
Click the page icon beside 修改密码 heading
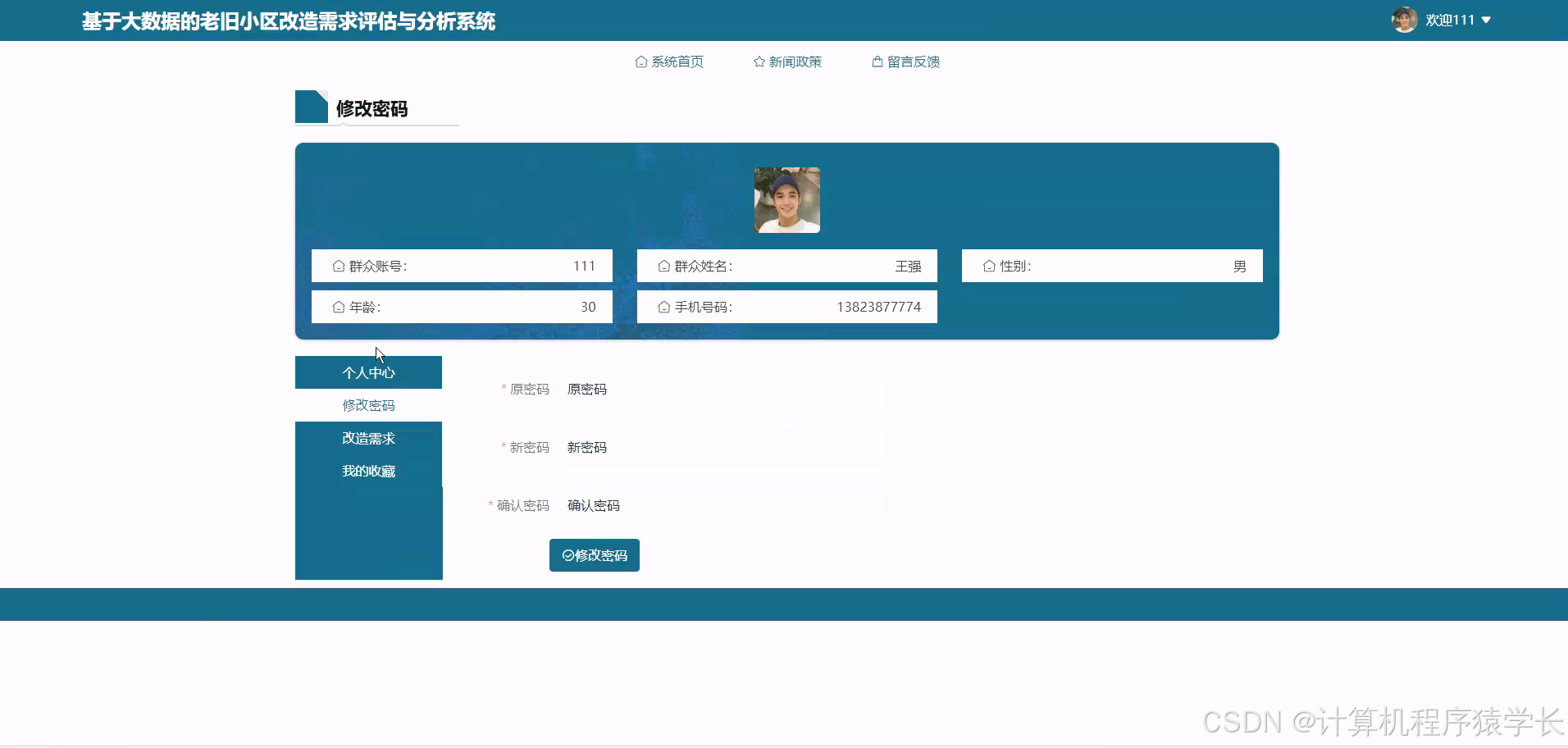[x=312, y=106]
